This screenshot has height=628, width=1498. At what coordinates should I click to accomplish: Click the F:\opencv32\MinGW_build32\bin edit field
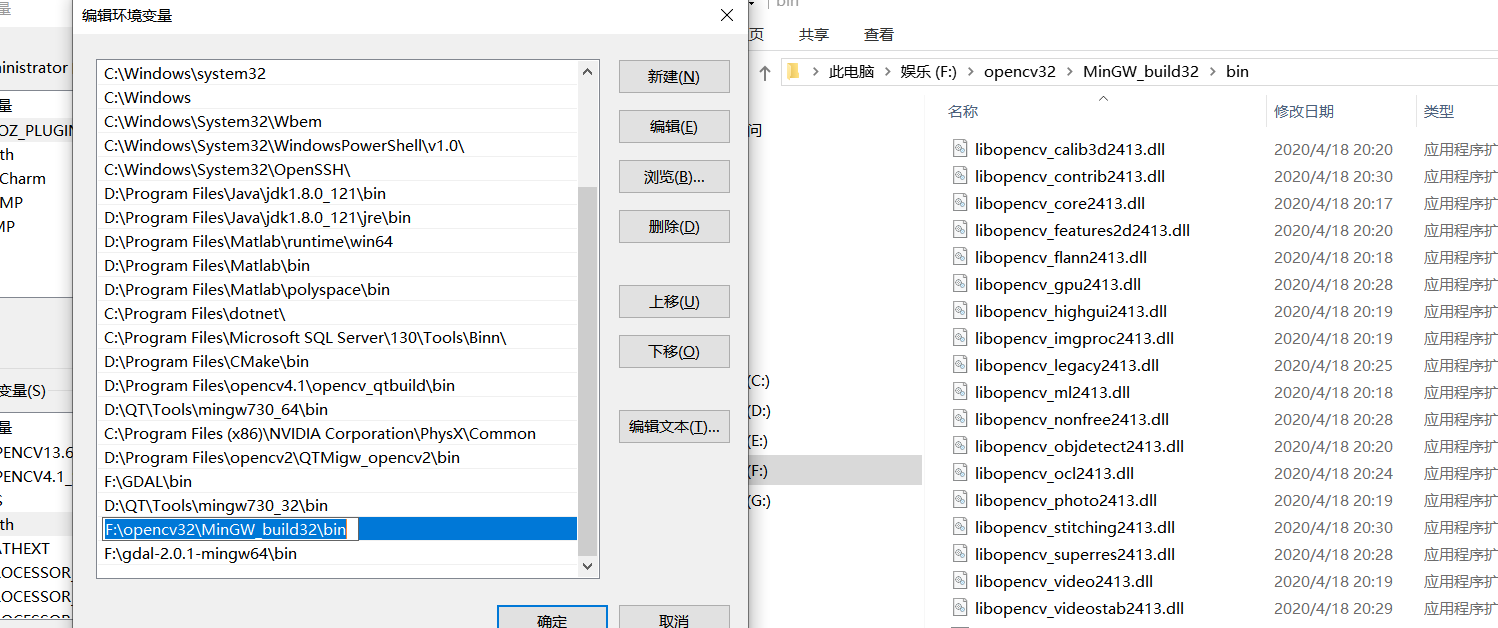[231, 530]
